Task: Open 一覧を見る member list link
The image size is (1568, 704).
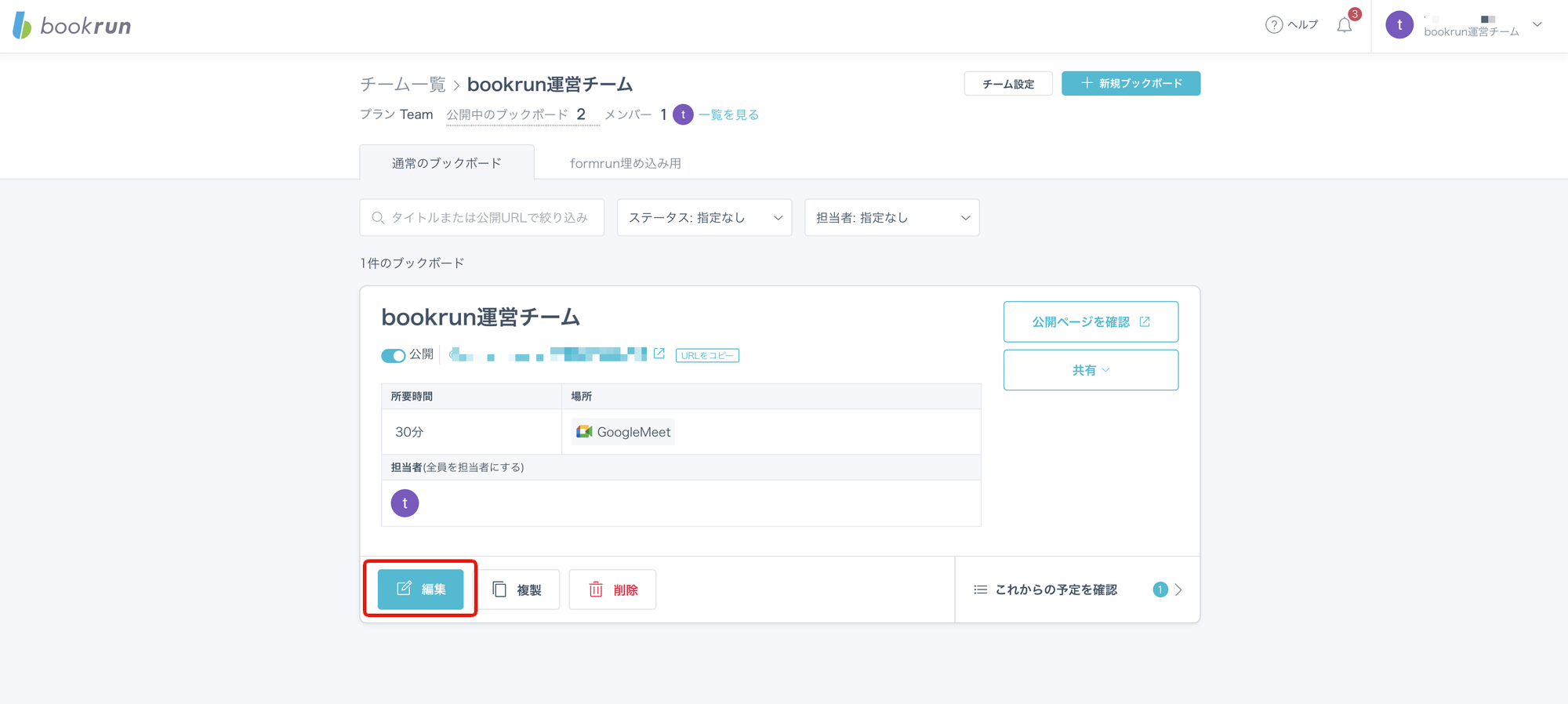Action: point(728,114)
